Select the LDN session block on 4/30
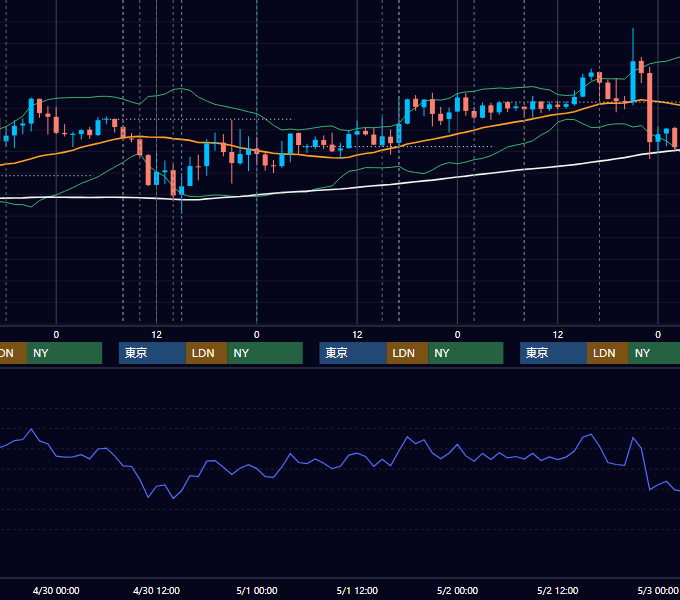The image size is (680, 600). pos(206,353)
